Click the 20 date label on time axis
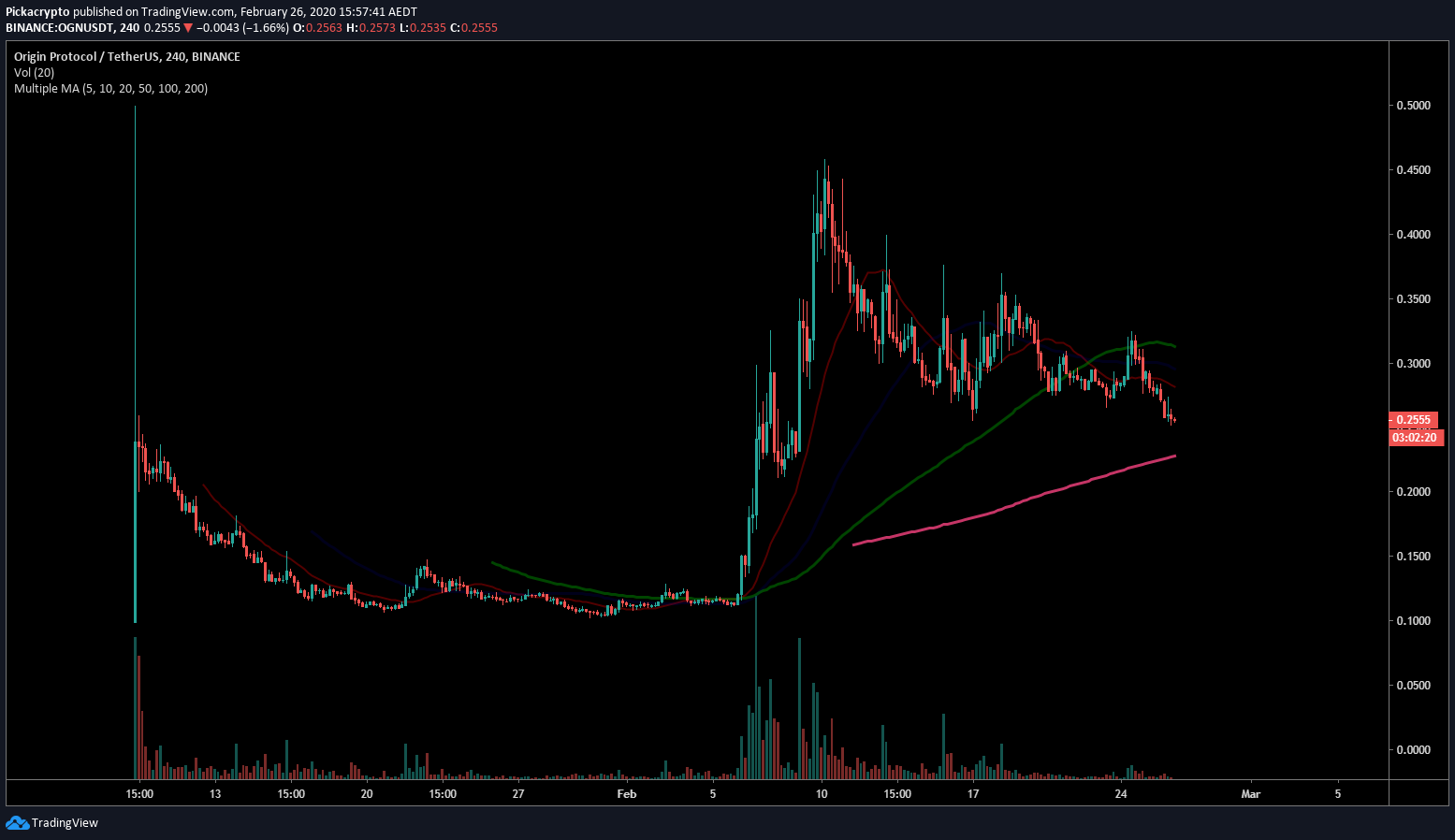This screenshot has width=1455, height=840. 367,794
